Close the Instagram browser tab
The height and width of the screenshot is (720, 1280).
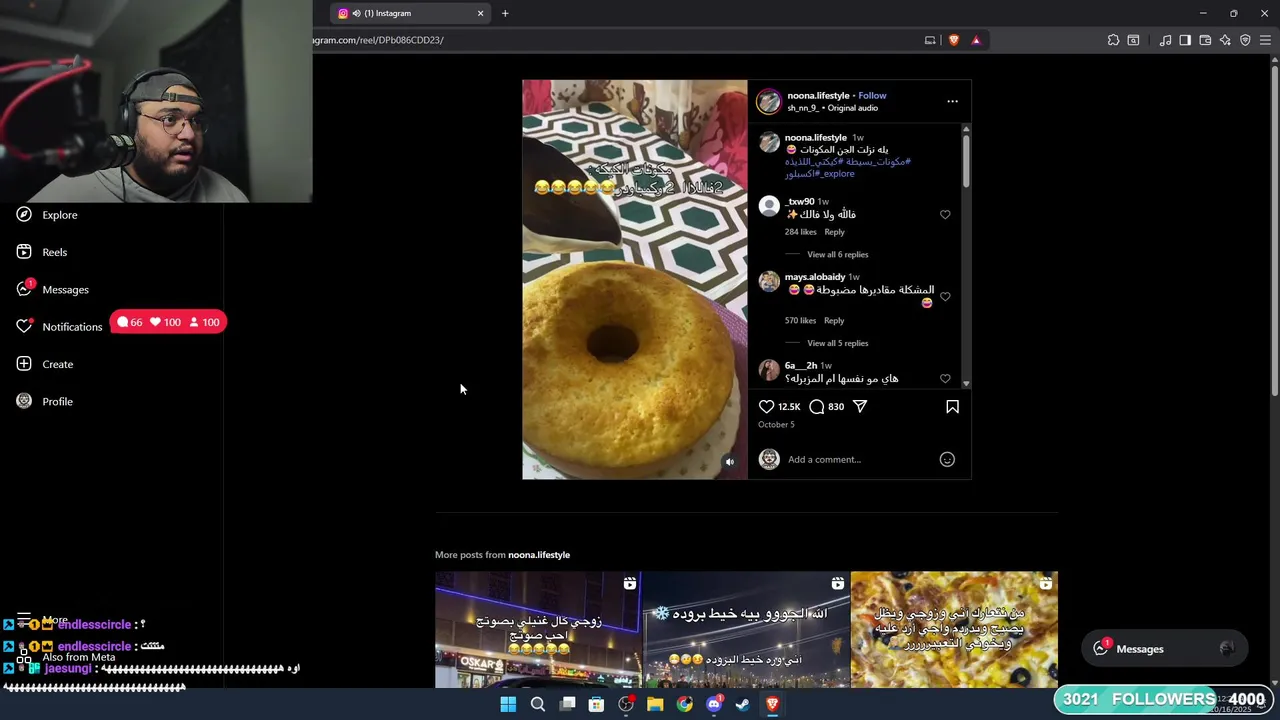click(480, 13)
